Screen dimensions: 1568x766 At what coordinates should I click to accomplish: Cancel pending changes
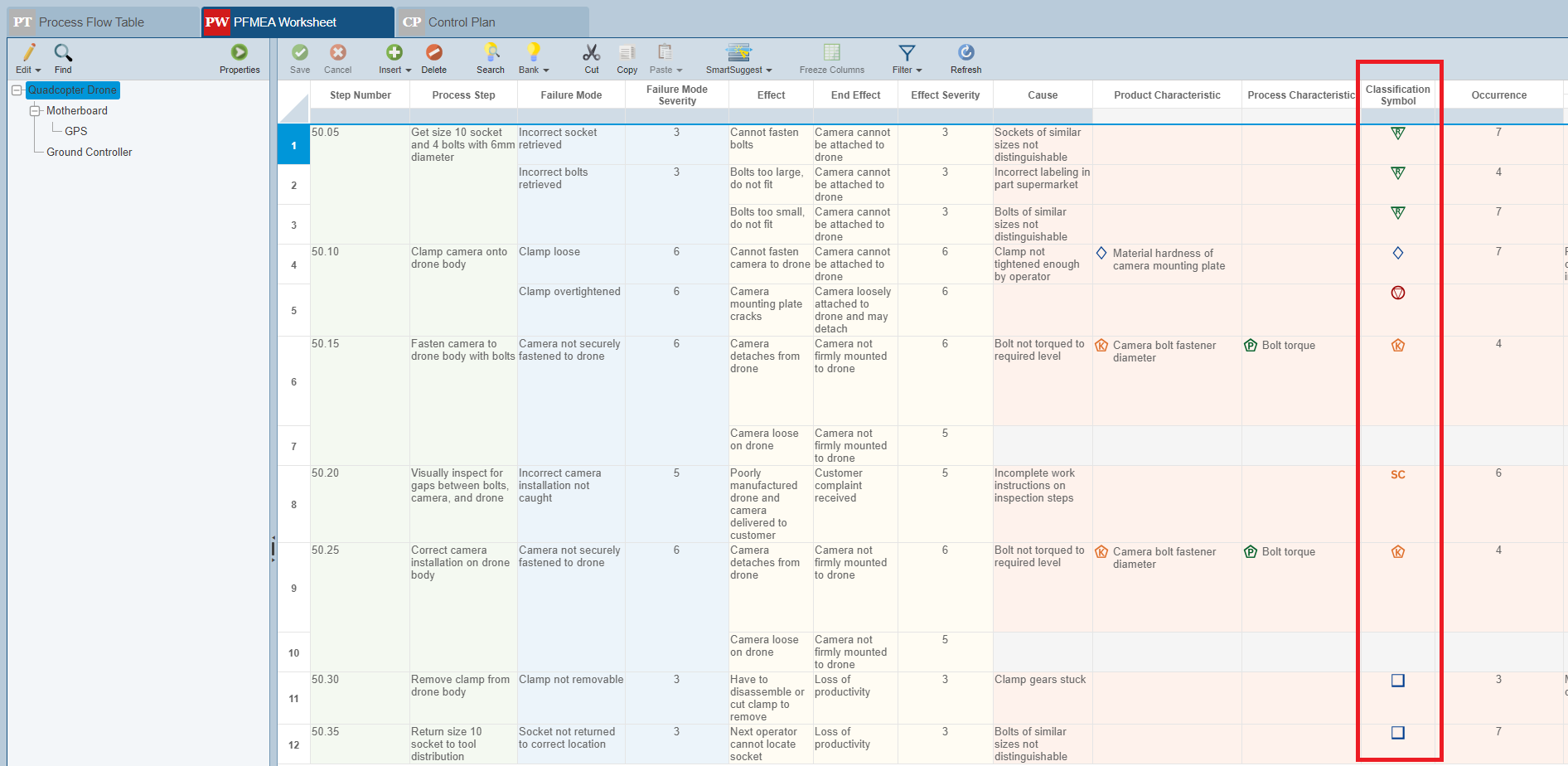tap(337, 58)
